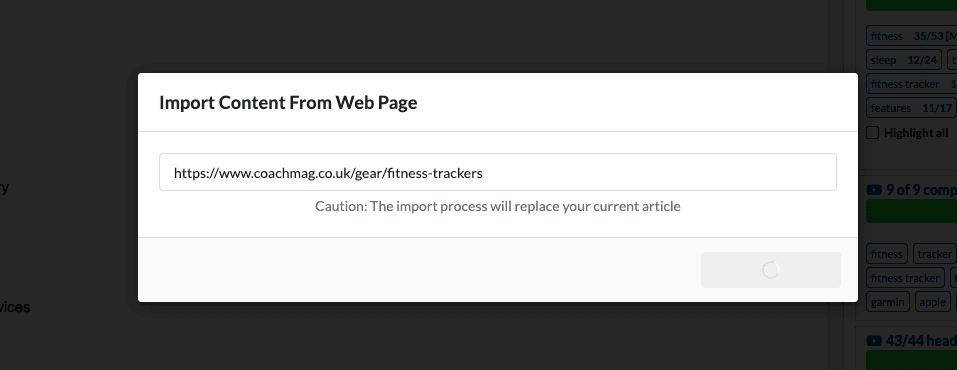Click the apple keyword tag
The width and height of the screenshot is (957, 370).
pos(932,302)
